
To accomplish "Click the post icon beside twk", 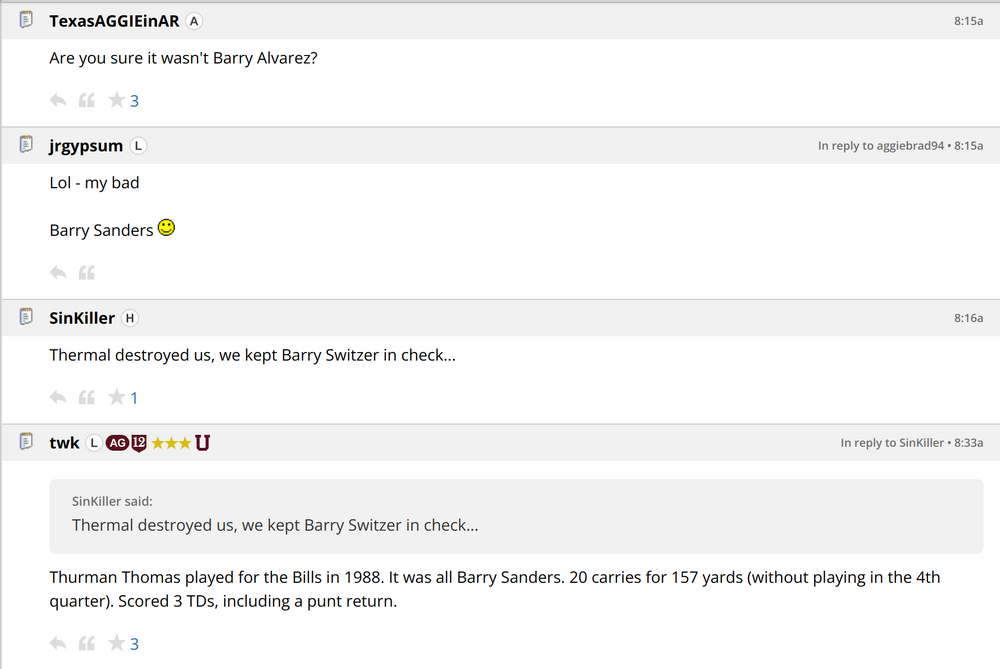I will click(27, 442).
